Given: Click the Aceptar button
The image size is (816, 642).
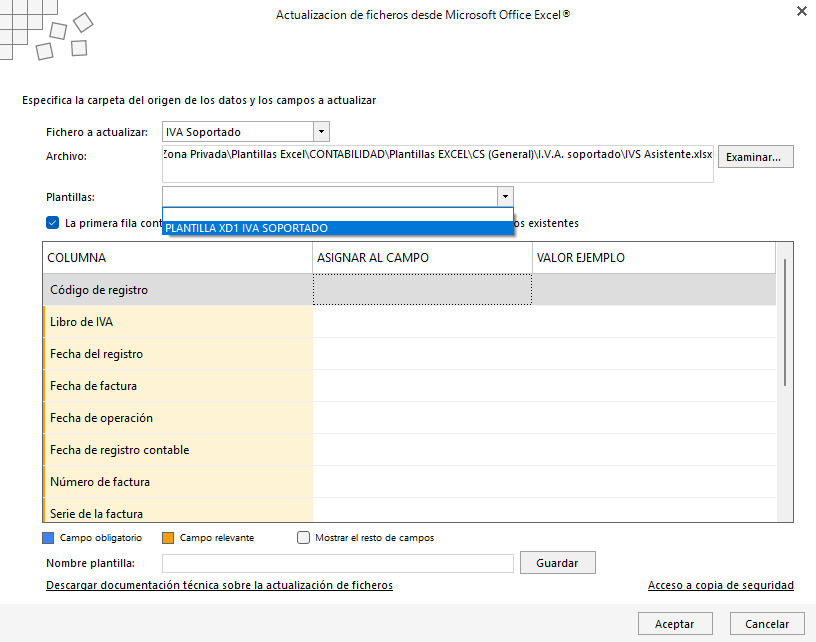Looking at the screenshot, I should click(x=675, y=624).
